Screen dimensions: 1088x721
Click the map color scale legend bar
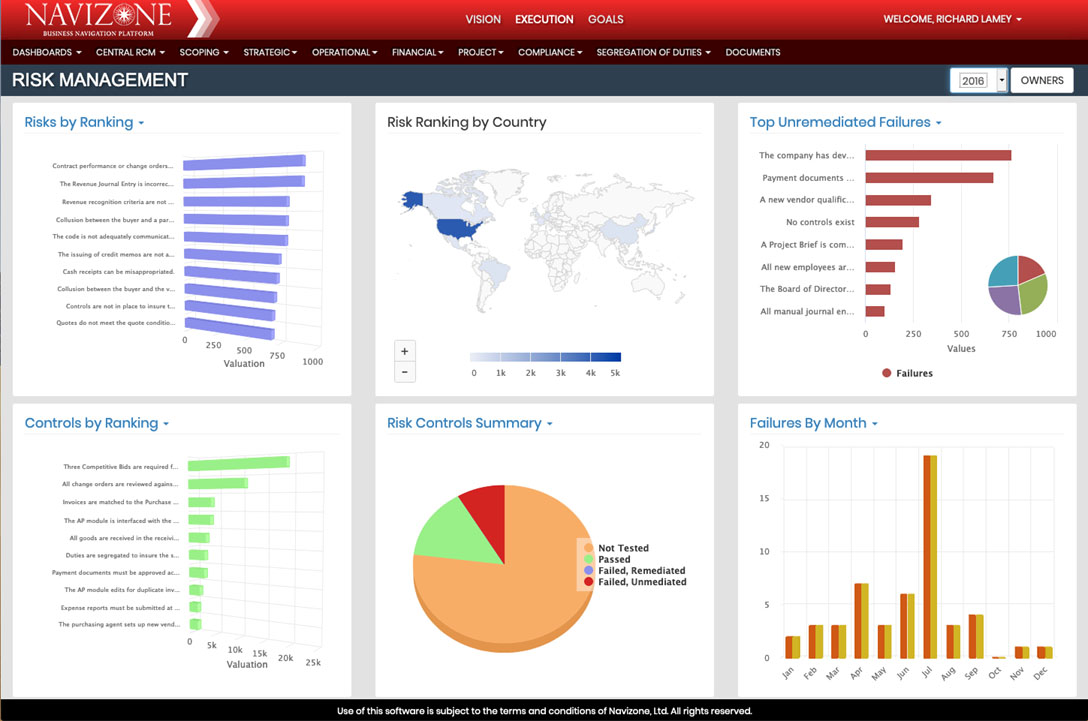[x=545, y=357]
